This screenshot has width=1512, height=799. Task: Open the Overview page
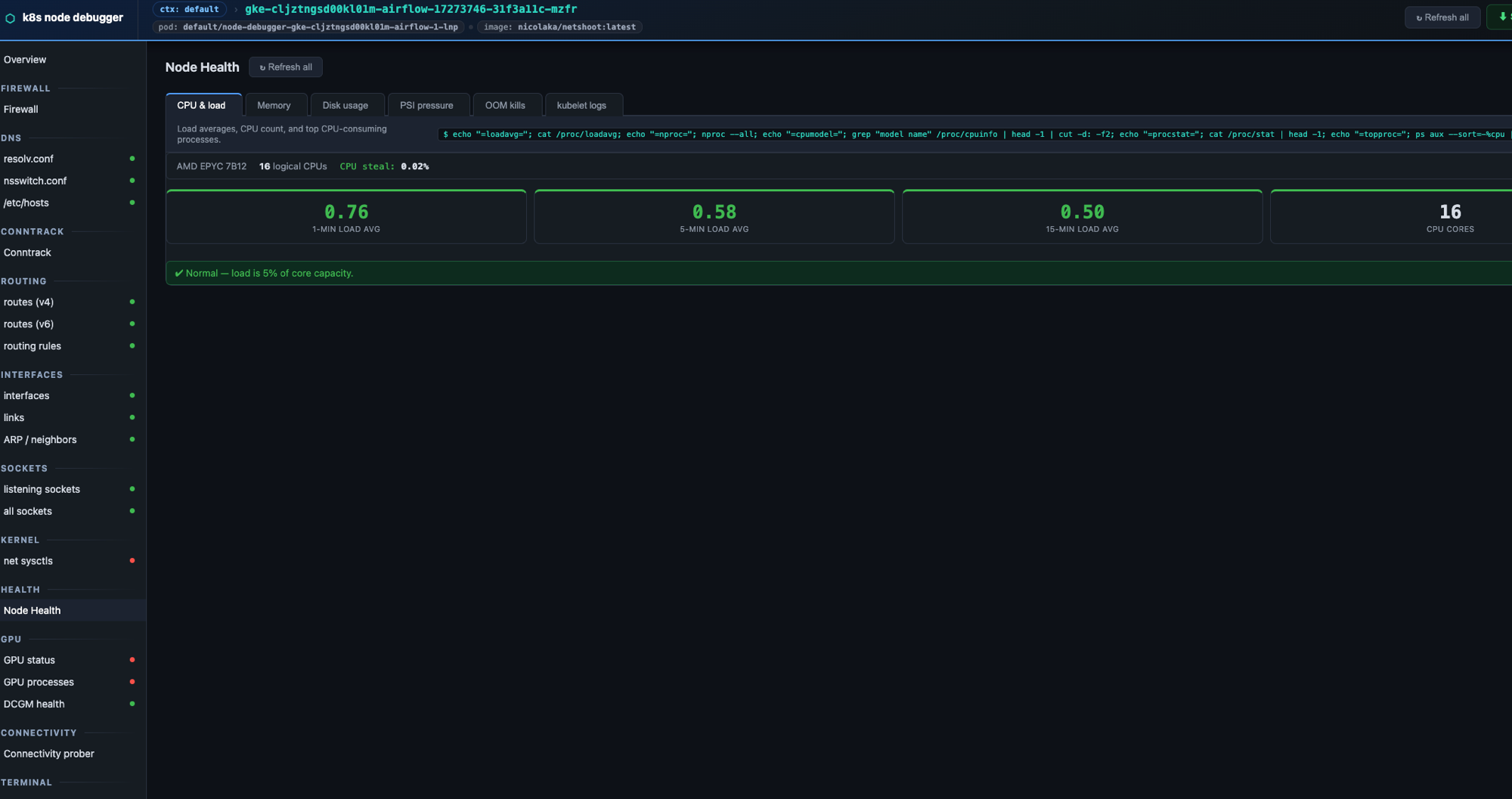[x=25, y=60]
